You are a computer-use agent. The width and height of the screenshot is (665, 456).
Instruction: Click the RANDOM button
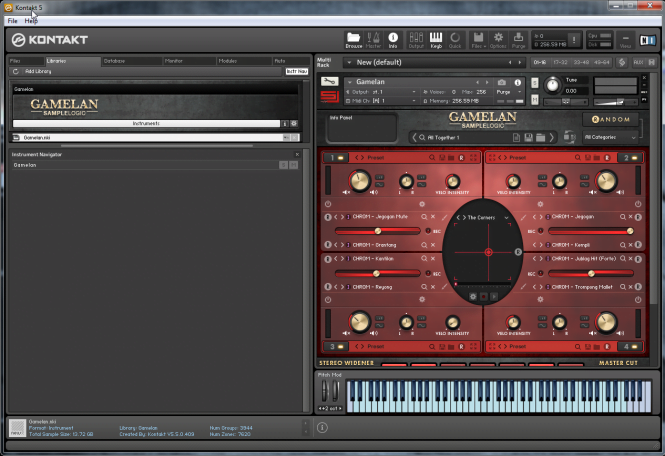[611, 120]
